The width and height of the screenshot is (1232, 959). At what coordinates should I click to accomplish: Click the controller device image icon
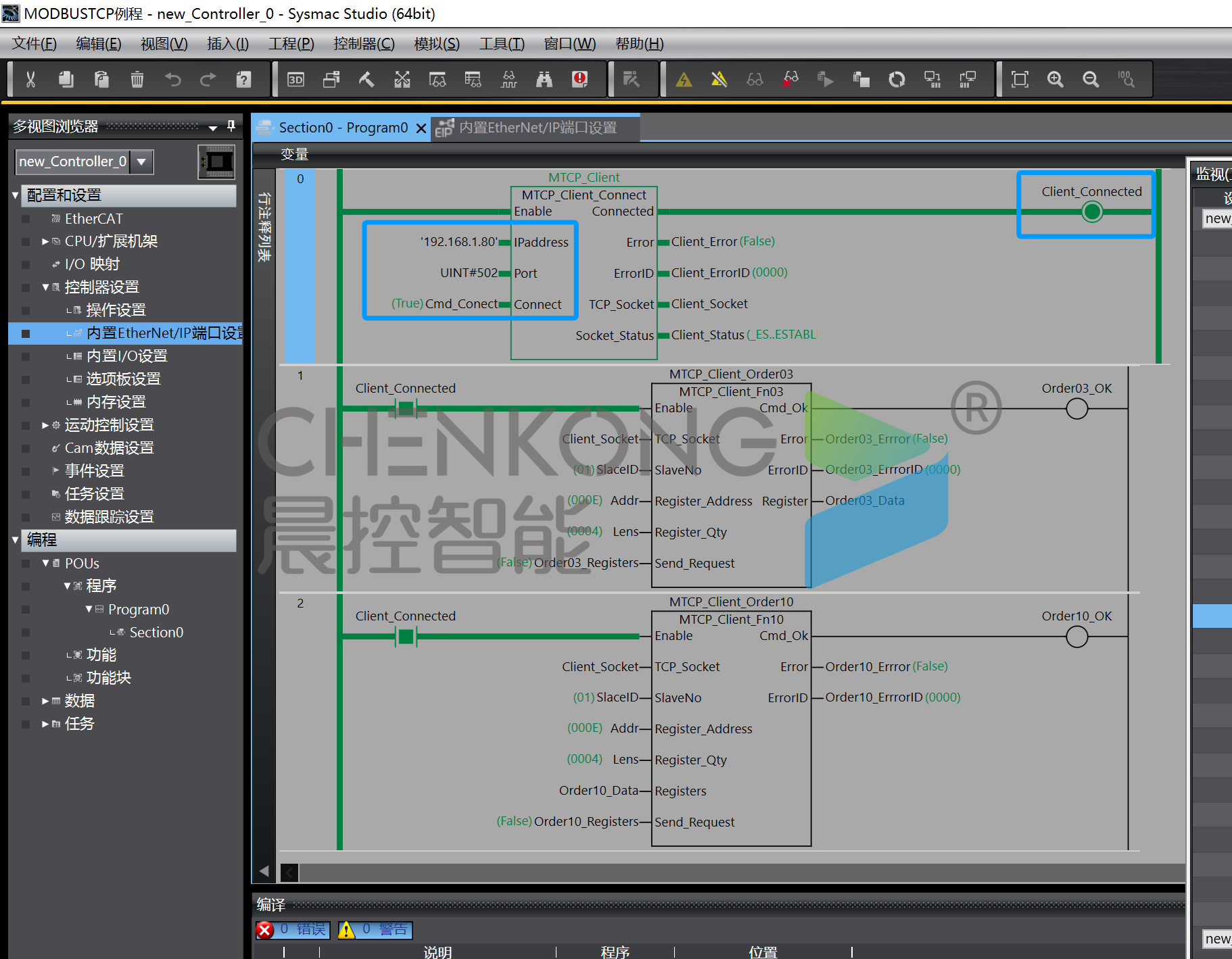216,162
